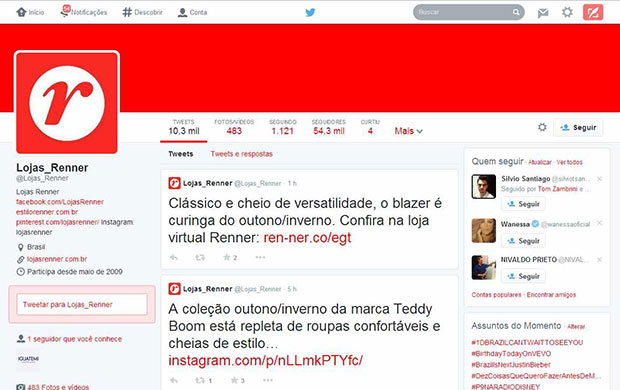The image size is (620, 390).
Task: Open pinterest.com/lojasrenner/ link
Action: (x=58, y=222)
